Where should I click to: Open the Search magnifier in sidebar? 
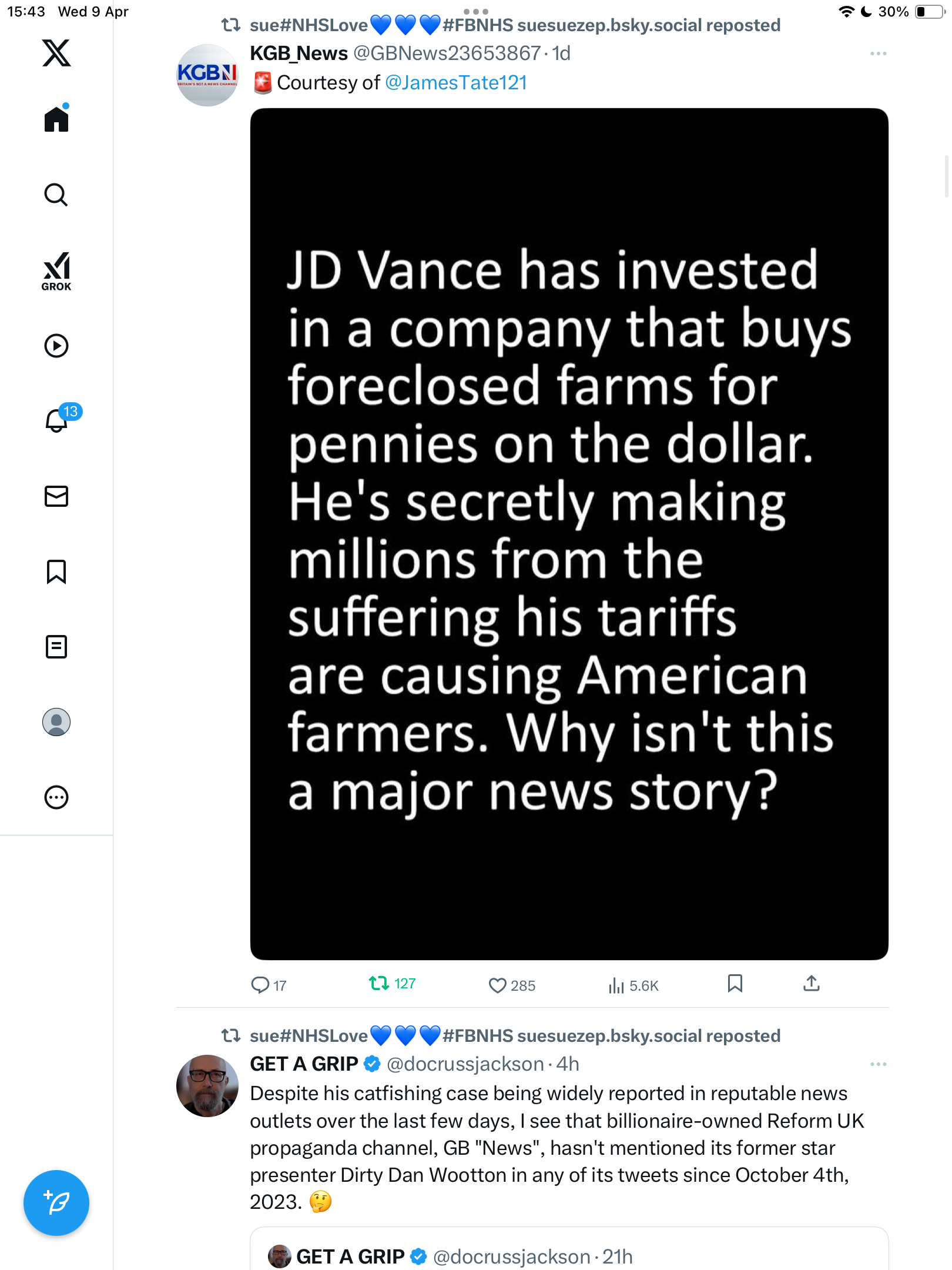click(56, 195)
